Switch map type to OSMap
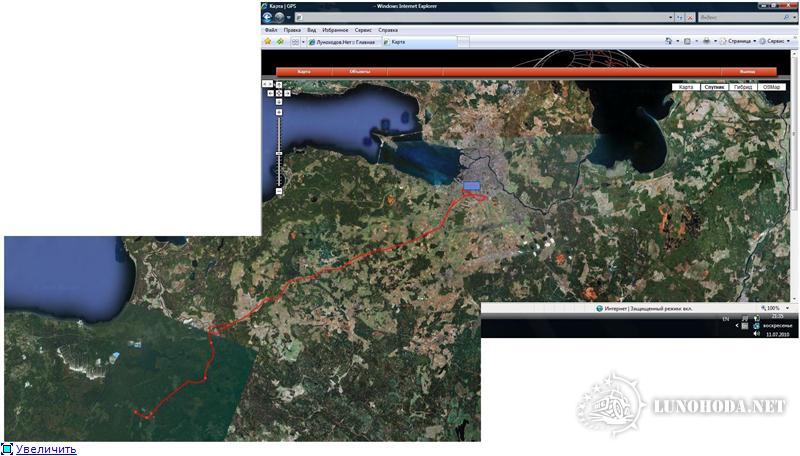The width and height of the screenshot is (800, 456). tap(771, 87)
